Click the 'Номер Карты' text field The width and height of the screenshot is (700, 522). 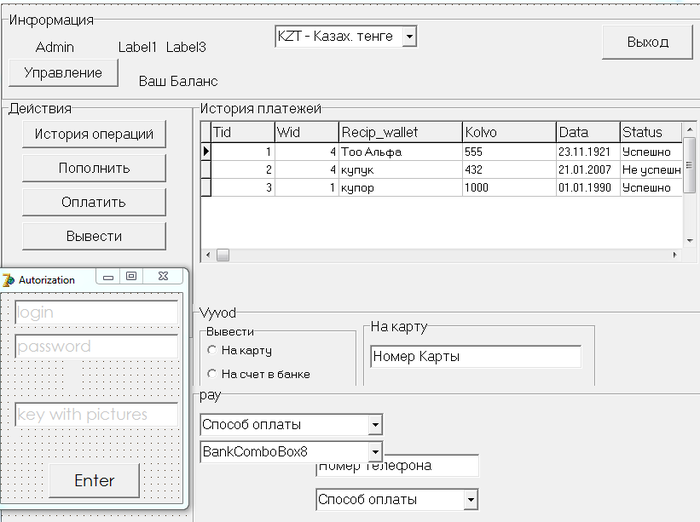(x=475, y=357)
